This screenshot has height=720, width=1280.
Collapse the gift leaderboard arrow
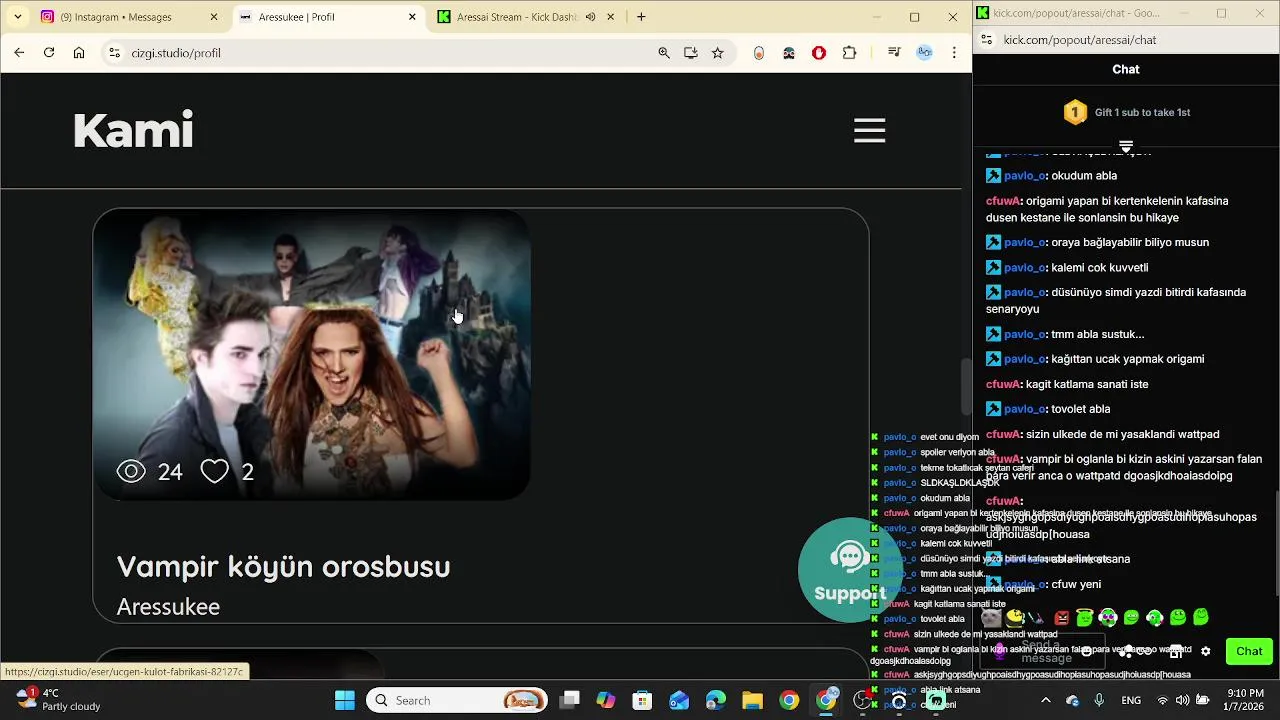[x=1126, y=146]
